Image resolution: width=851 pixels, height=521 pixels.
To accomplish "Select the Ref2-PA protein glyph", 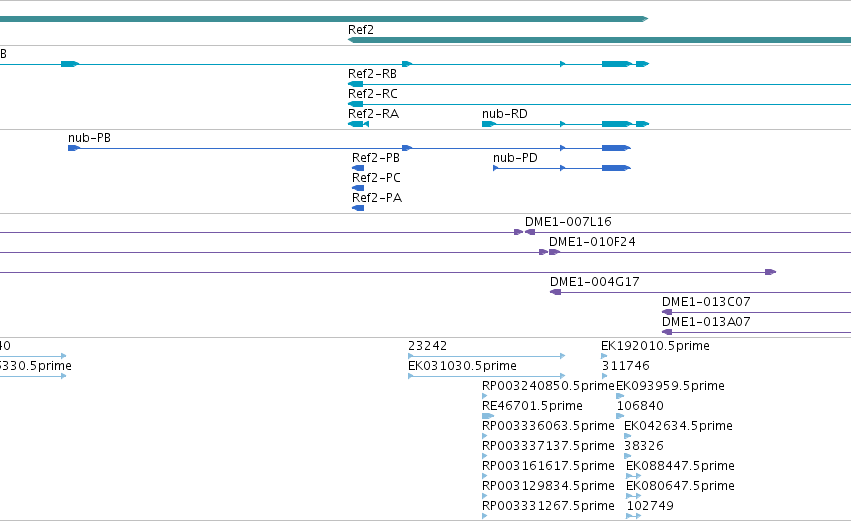I will tap(358, 208).
